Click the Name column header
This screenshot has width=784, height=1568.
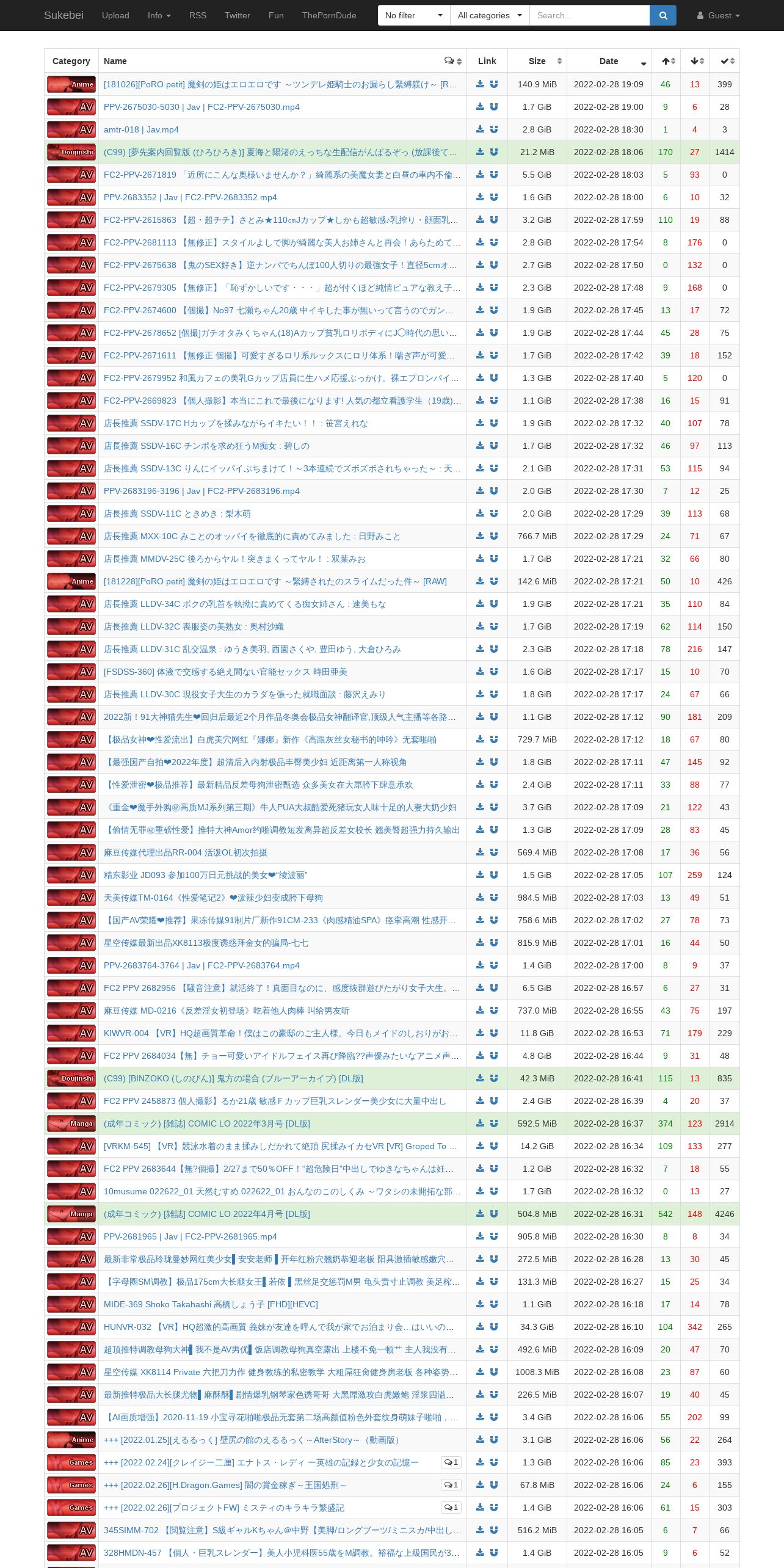tap(115, 61)
